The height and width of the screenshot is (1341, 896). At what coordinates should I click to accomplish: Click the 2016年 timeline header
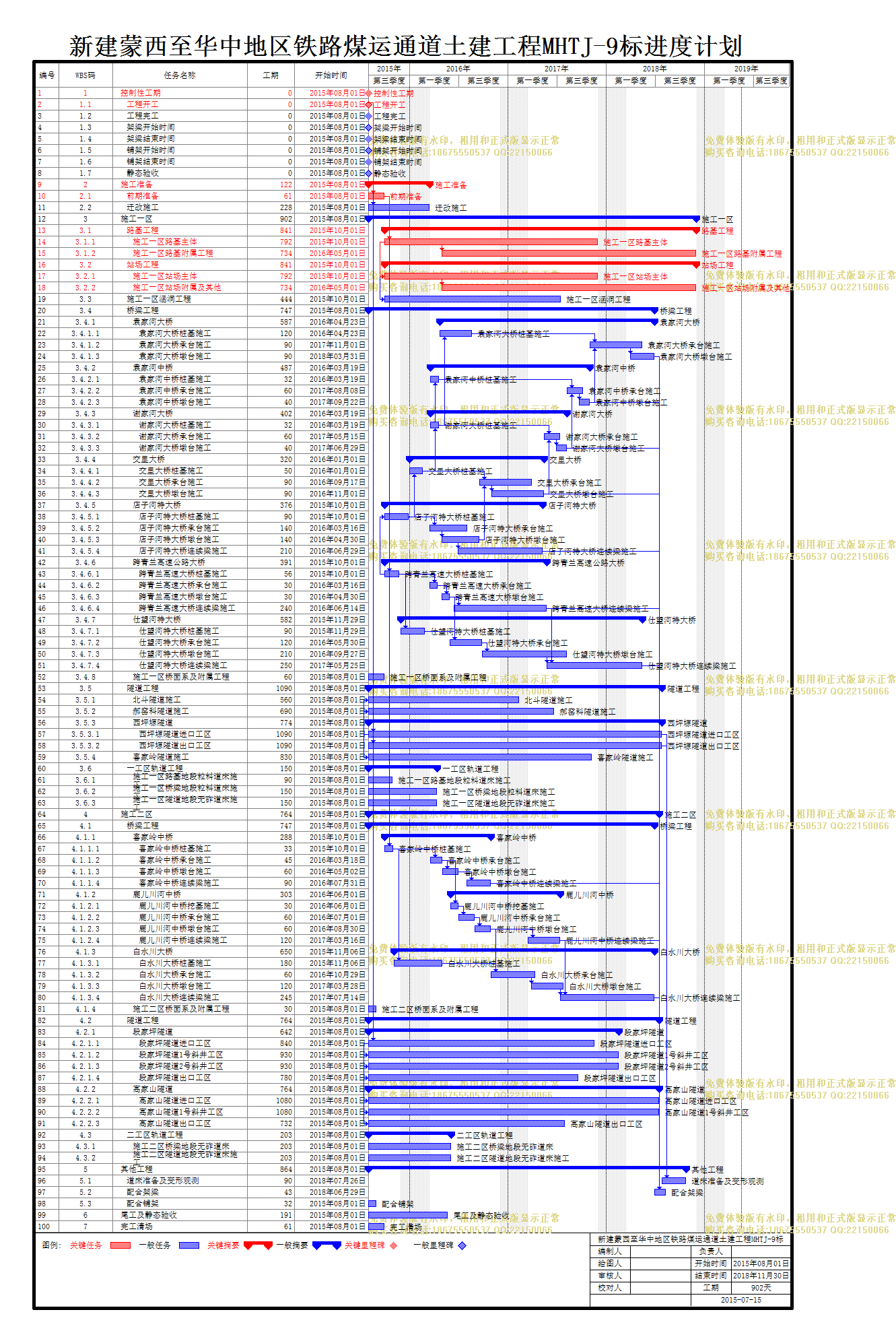(x=458, y=69)
